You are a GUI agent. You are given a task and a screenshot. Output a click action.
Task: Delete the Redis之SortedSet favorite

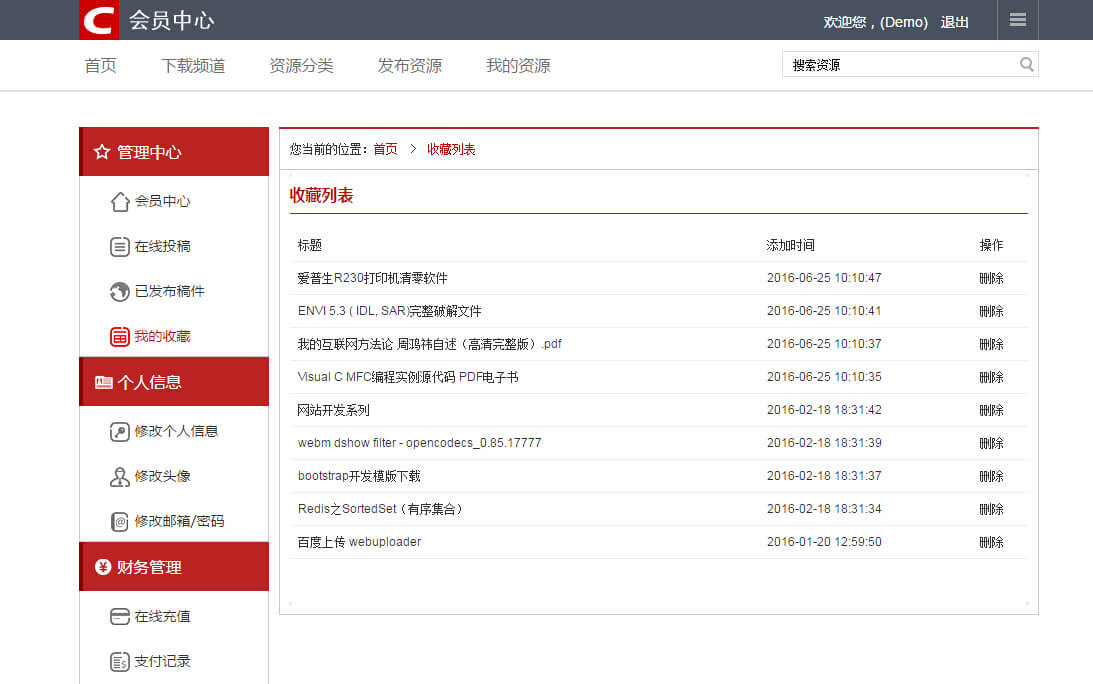(991, 509)
